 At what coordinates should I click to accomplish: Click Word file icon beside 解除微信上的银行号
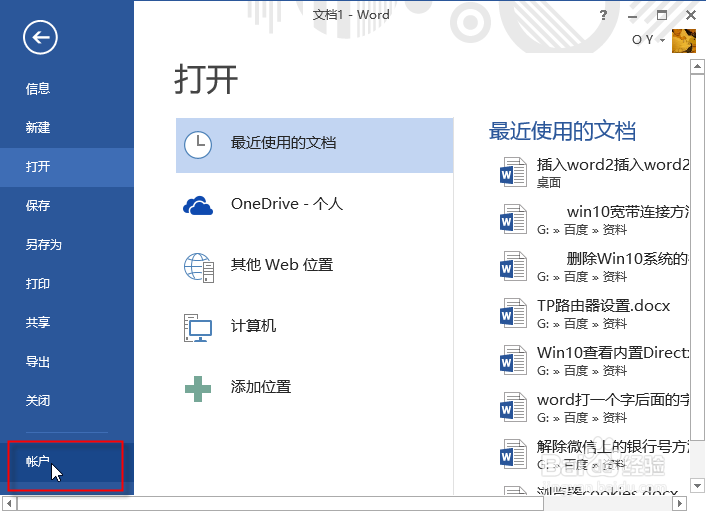coord(513,454)
